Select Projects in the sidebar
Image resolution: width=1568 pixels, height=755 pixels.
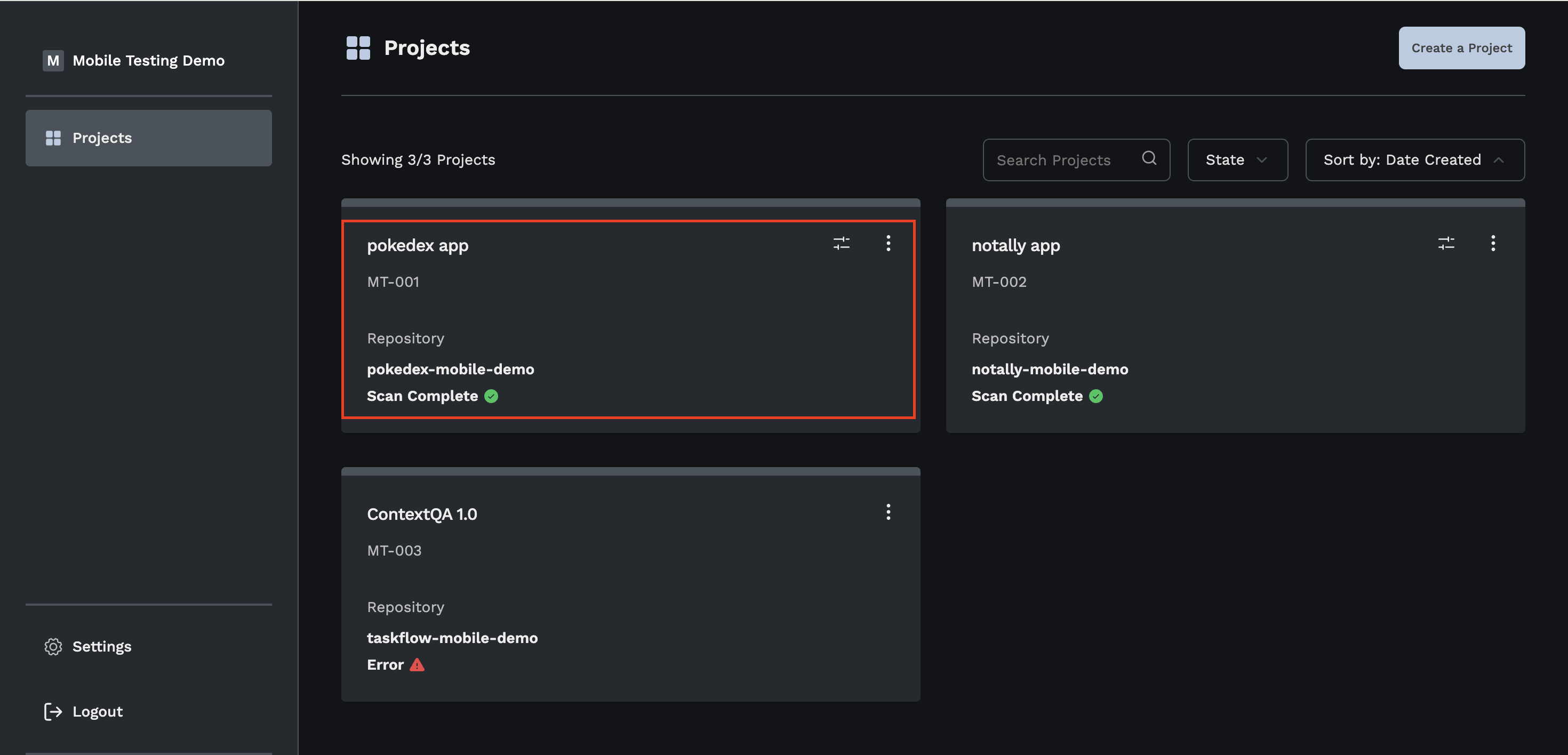[x=148, y=138]
